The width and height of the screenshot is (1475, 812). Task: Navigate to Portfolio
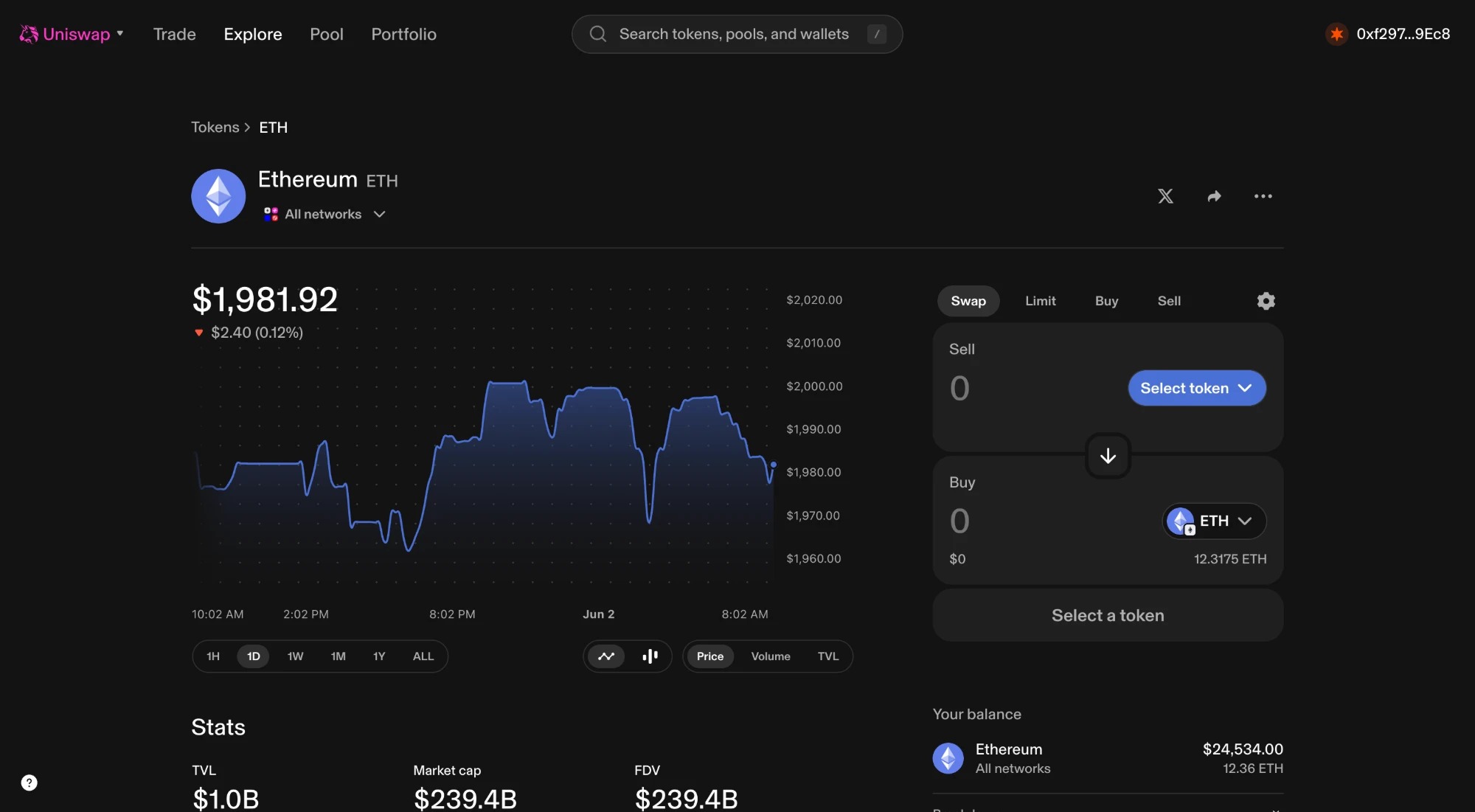coord(403,34)
